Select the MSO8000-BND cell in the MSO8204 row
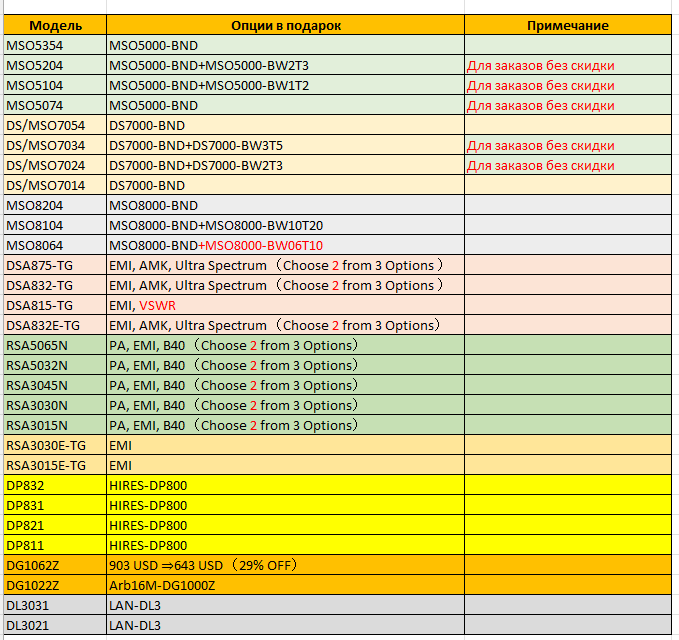 click(285, 205)
